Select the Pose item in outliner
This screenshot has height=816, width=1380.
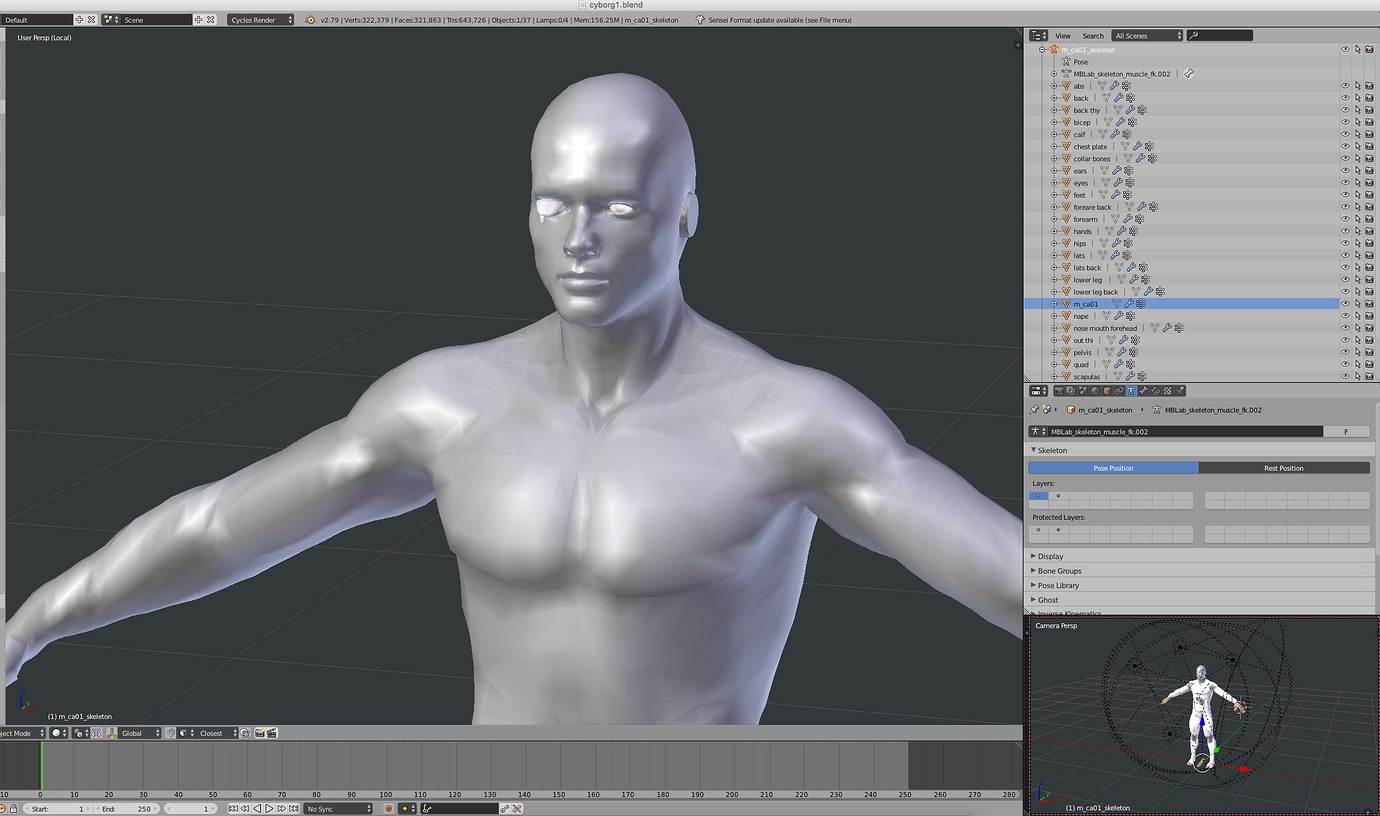1080,62
